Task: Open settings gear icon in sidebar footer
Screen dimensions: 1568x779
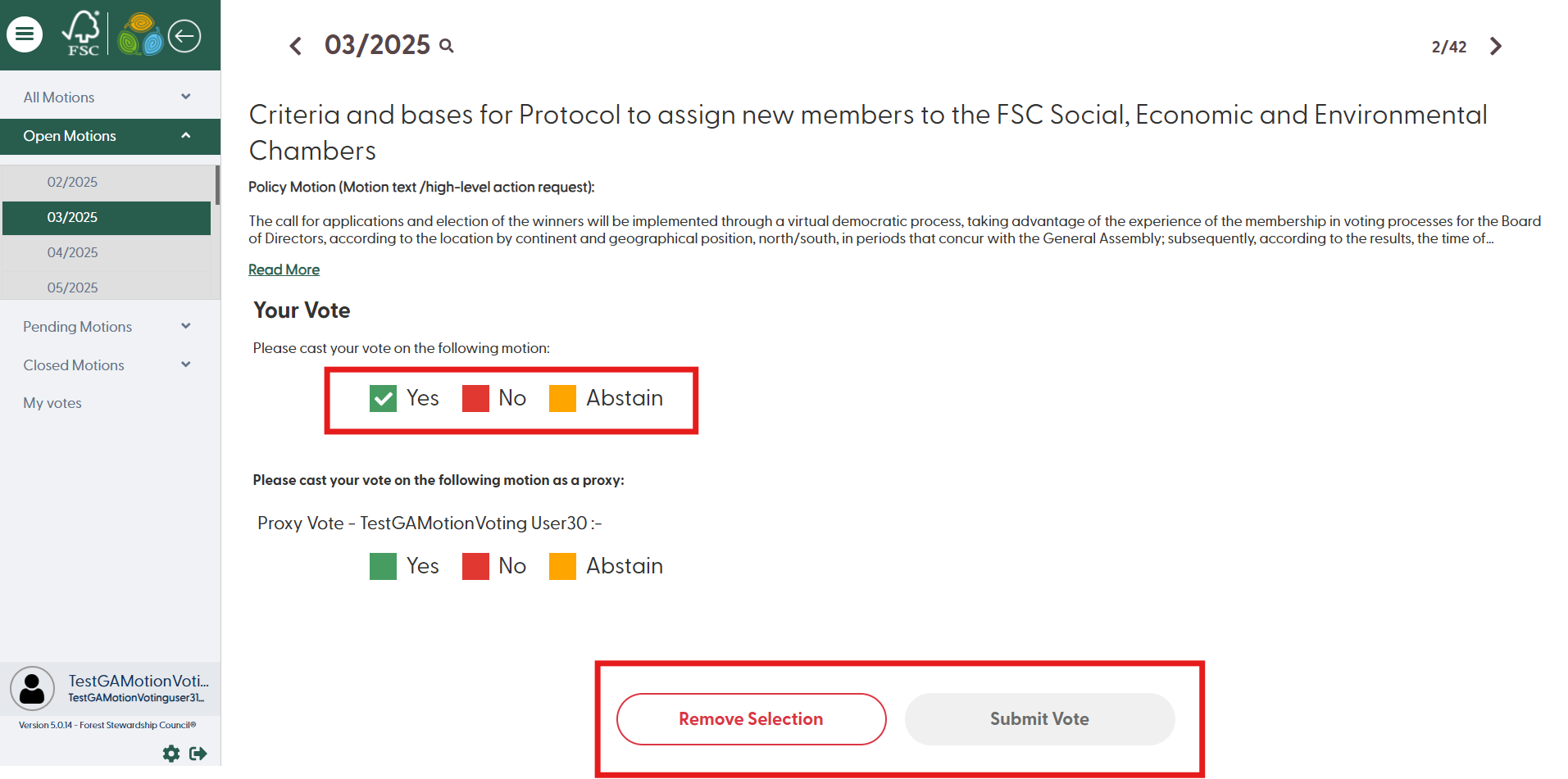Action: pyautogui.click(x=171, y=754)
